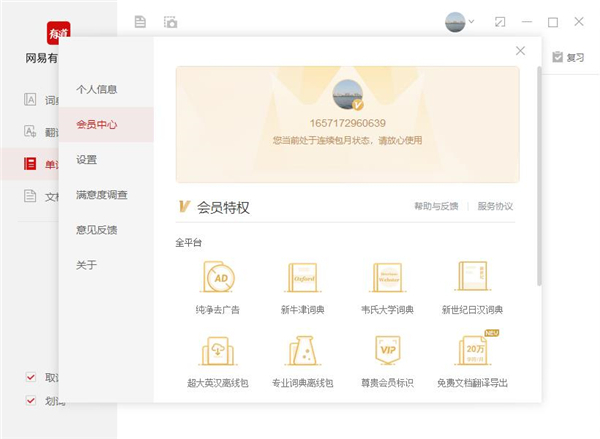The width and height of the screenshot is (600, 439).
Task: Open 满意度调查 from the side menu
Action: 101,194
